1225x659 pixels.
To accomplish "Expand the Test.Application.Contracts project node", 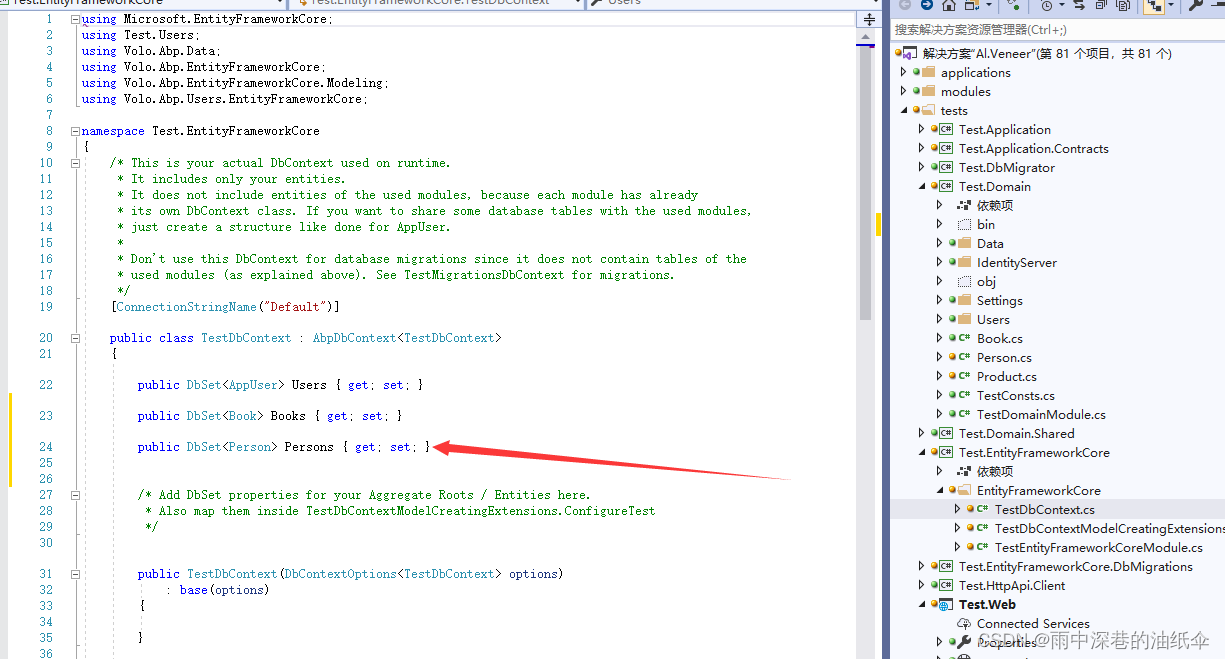I will tap(922, 148).
